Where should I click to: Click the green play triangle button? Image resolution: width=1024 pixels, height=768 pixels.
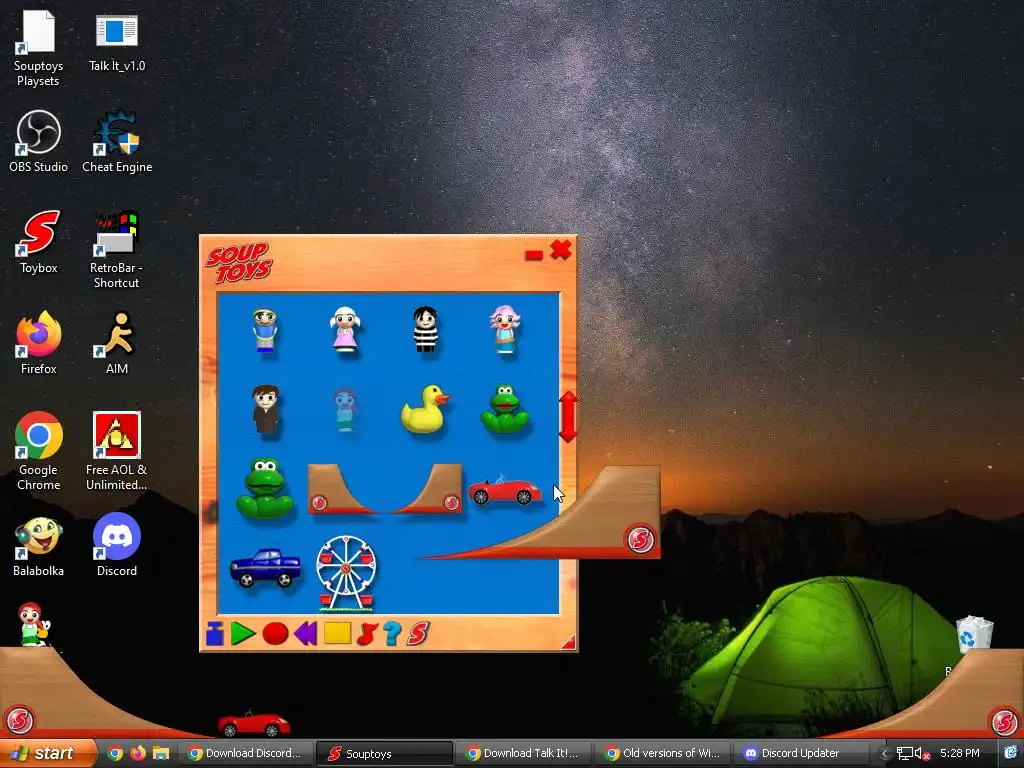243,633
